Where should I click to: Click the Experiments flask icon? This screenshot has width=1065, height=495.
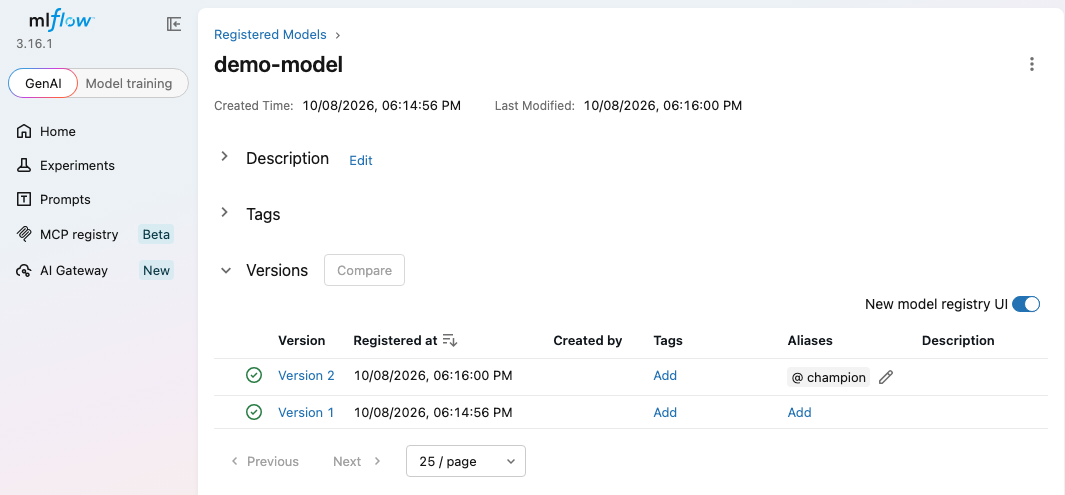coord(24,165)
